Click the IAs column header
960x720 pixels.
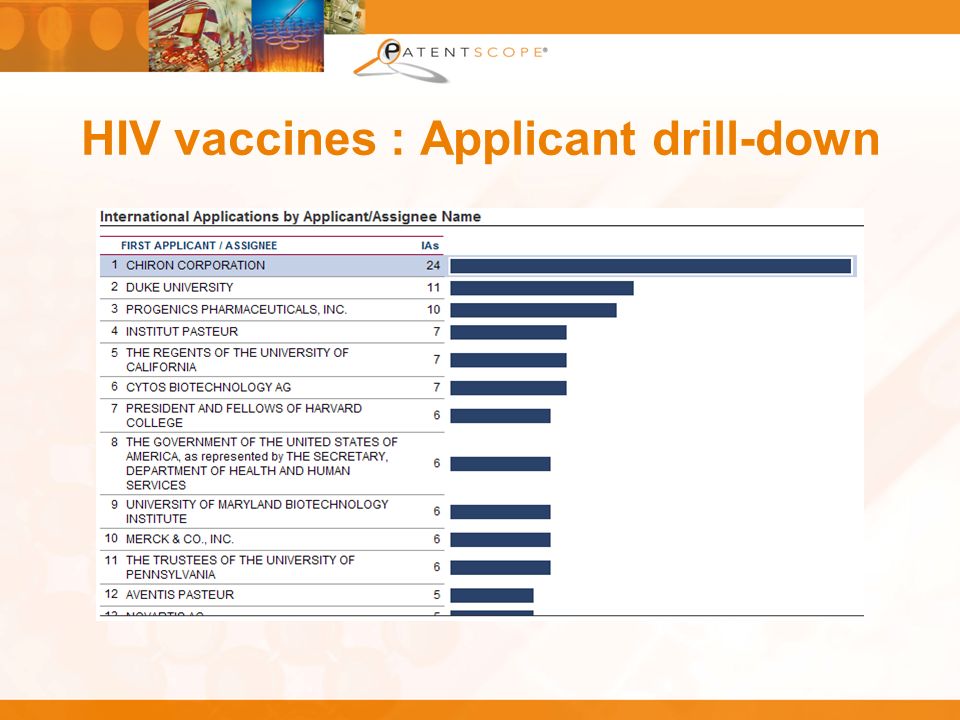click(x=430, y=246)
